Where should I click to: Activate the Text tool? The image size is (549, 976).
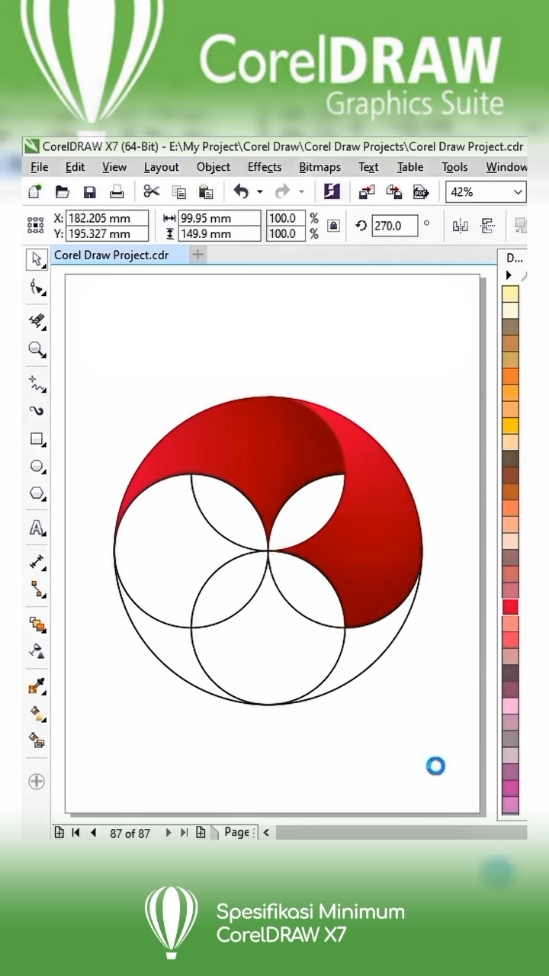pyautogui.click(x=37, y=528)
